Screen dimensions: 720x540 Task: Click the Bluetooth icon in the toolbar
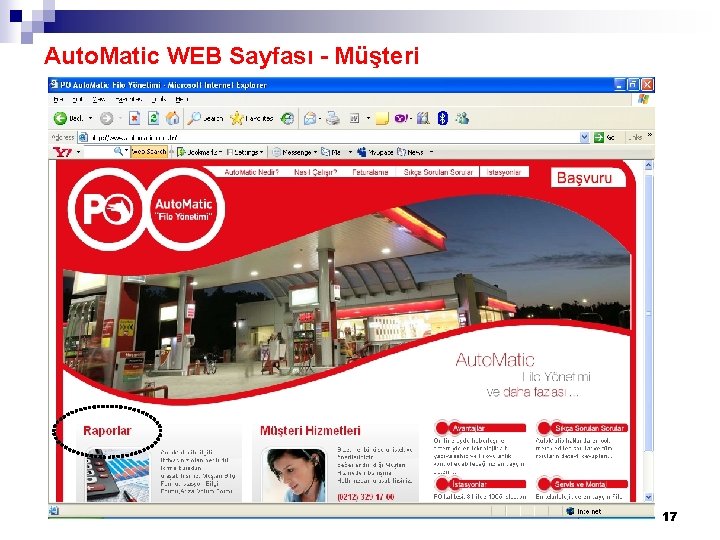pos(443,118)
